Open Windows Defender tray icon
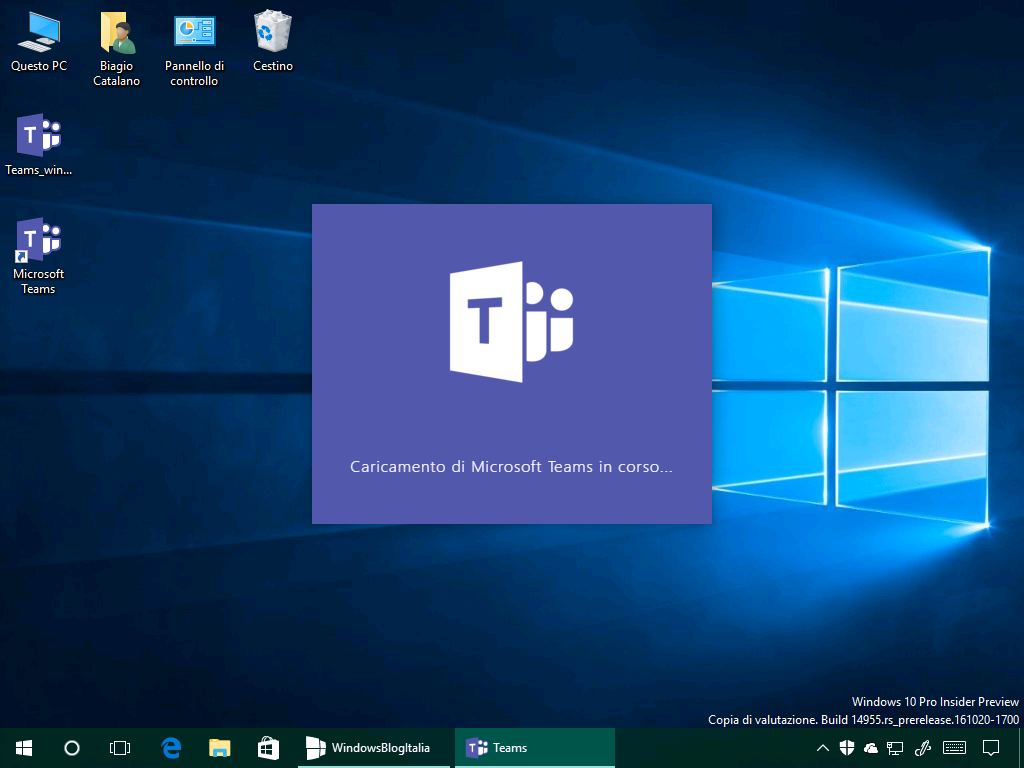Screen dimensions: 1024x768 (x=847, y=748)
